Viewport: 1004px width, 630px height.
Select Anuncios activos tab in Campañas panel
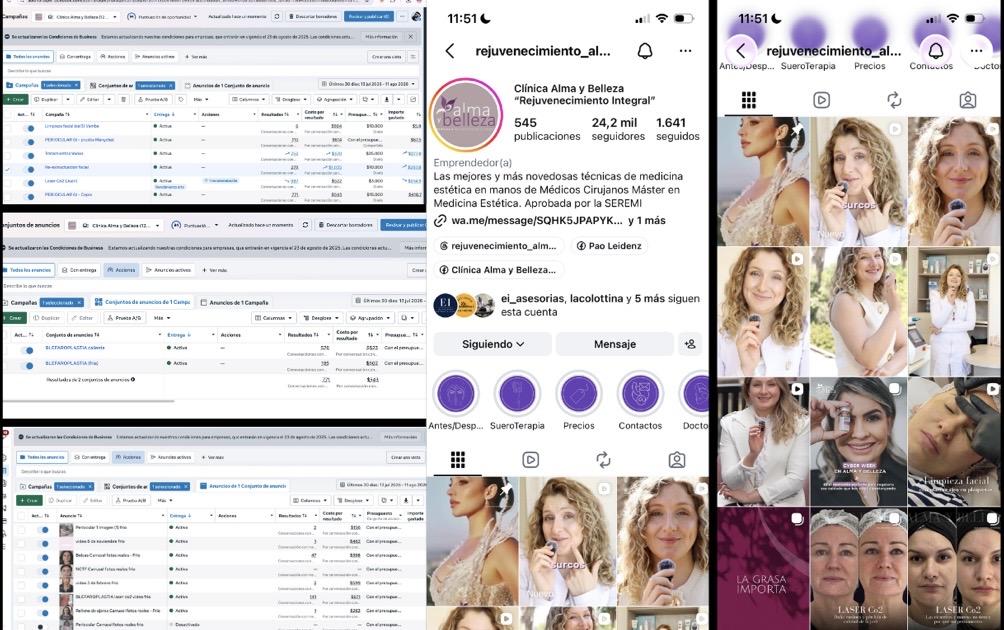(154, 56)
